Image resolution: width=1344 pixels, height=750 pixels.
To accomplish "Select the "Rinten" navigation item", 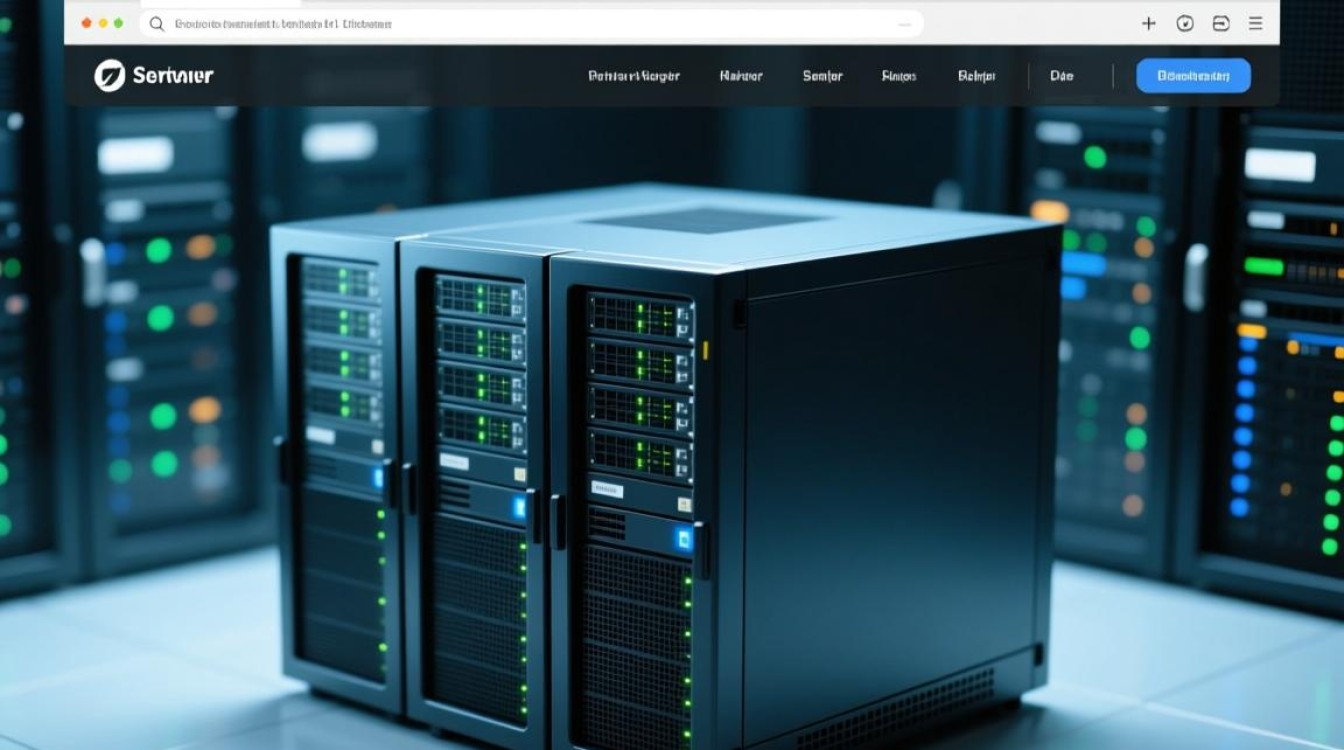I will 898,76.
